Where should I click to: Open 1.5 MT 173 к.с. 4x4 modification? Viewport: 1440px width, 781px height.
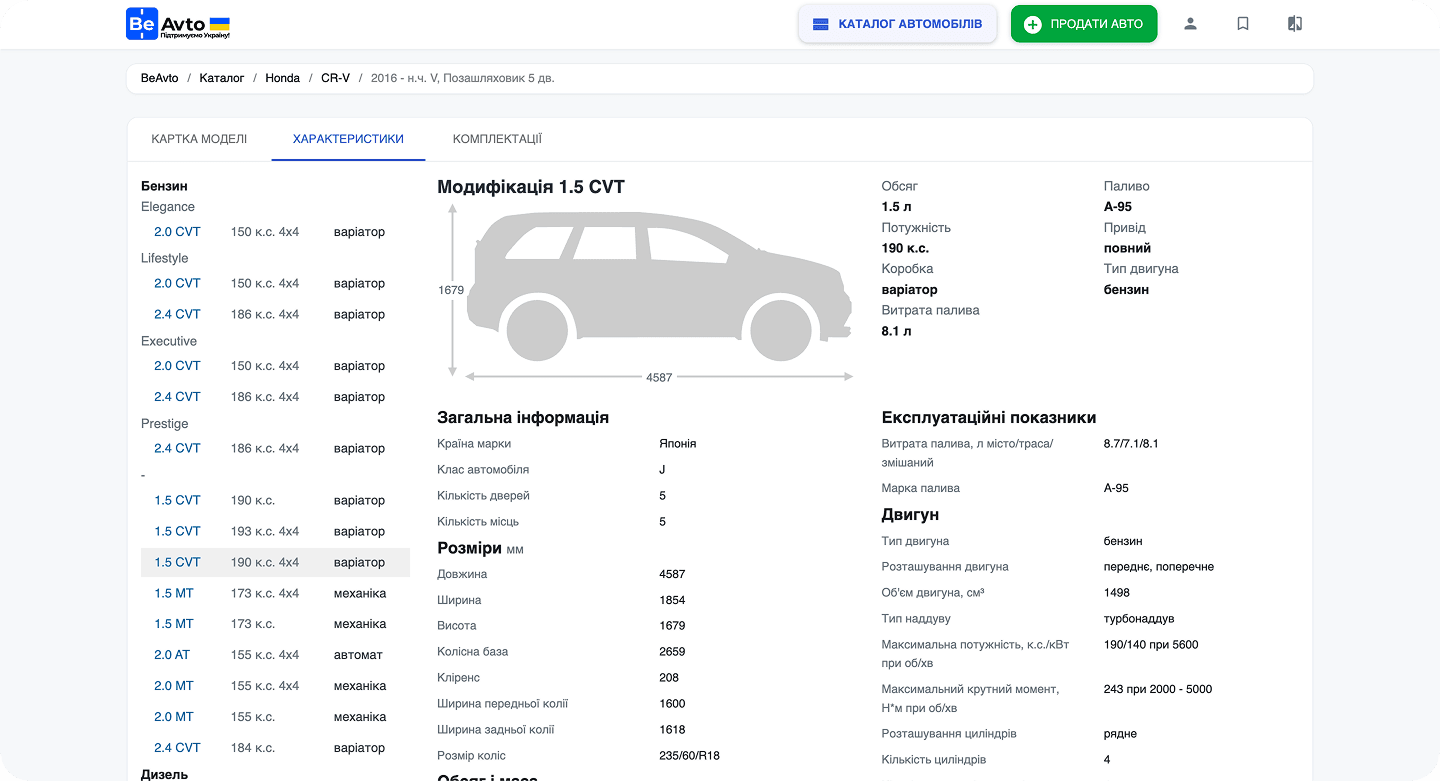click(174, 594)
